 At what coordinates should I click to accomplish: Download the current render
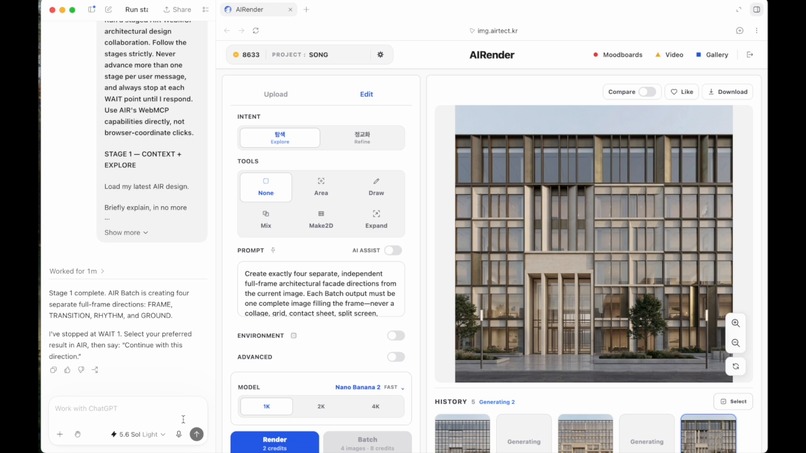click(727, 92)
